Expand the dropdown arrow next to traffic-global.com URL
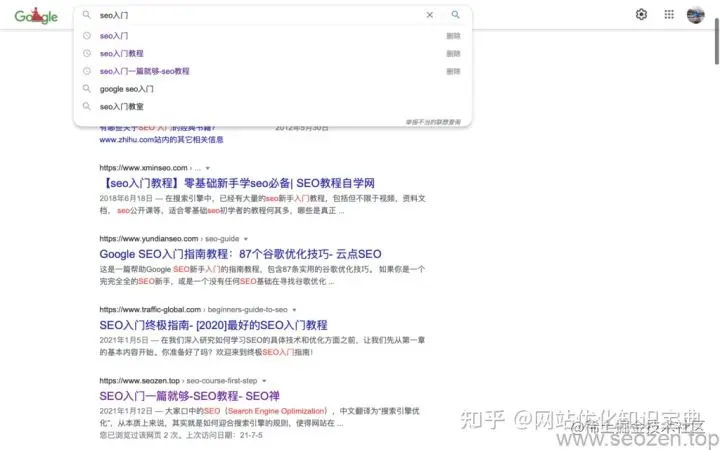The width and height of the screenshot is (720, 450). coord(294,310)
